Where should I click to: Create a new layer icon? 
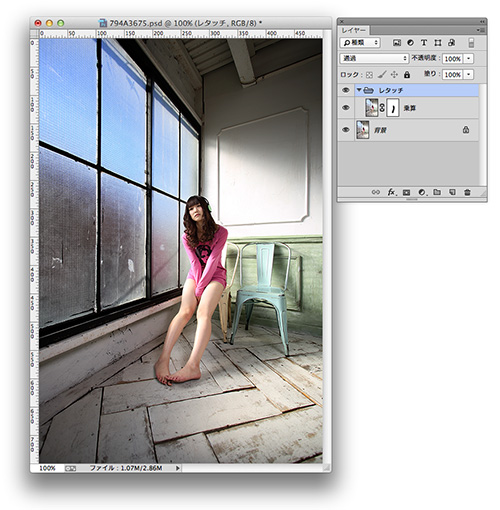[452, 192]
